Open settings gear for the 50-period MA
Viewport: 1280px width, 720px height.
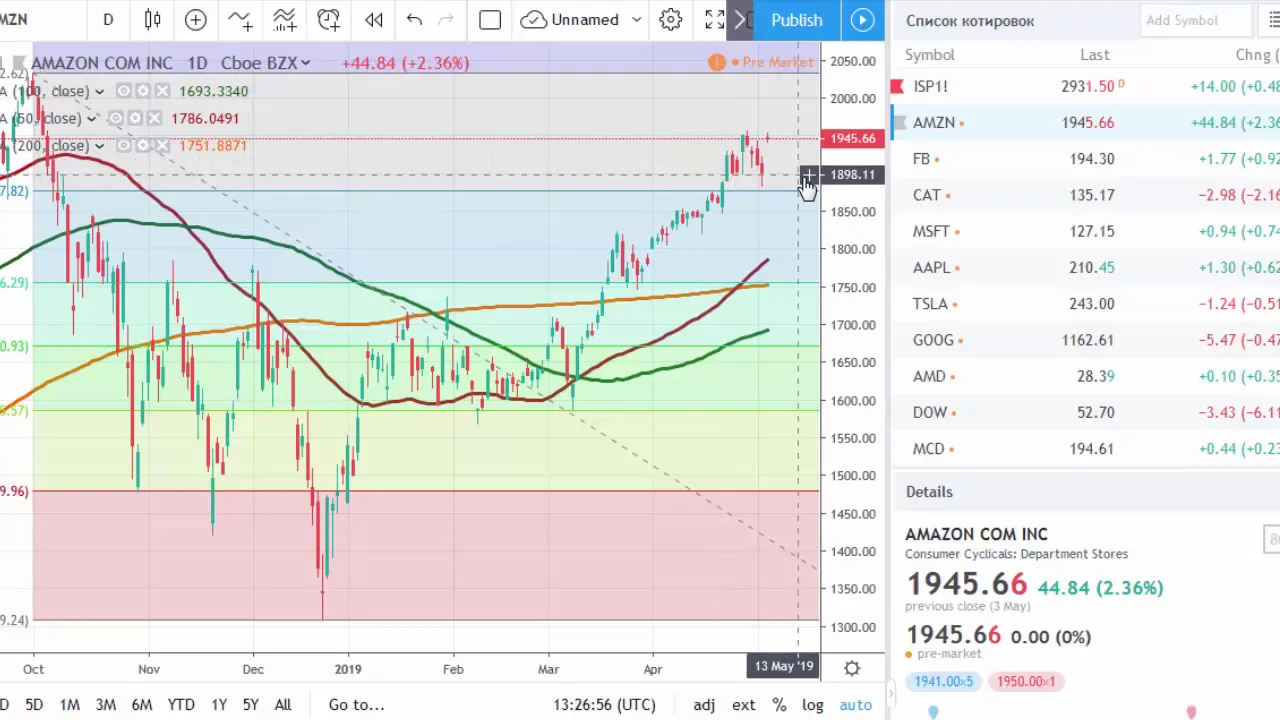point(134,118)
